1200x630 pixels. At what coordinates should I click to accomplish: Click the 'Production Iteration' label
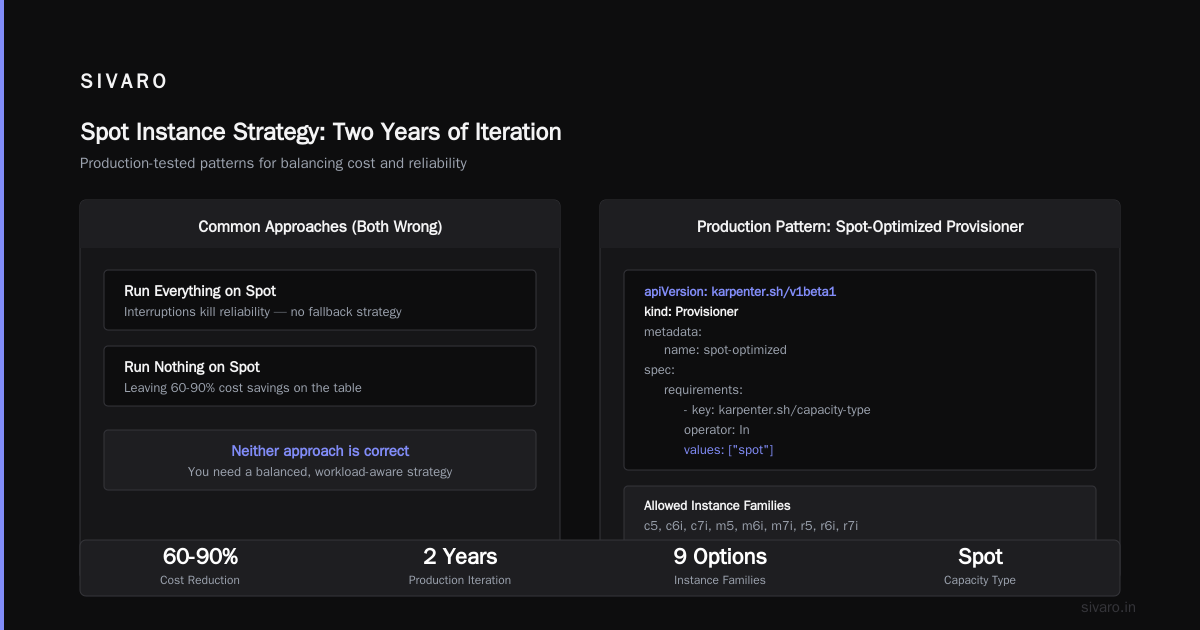coord(460,580)
